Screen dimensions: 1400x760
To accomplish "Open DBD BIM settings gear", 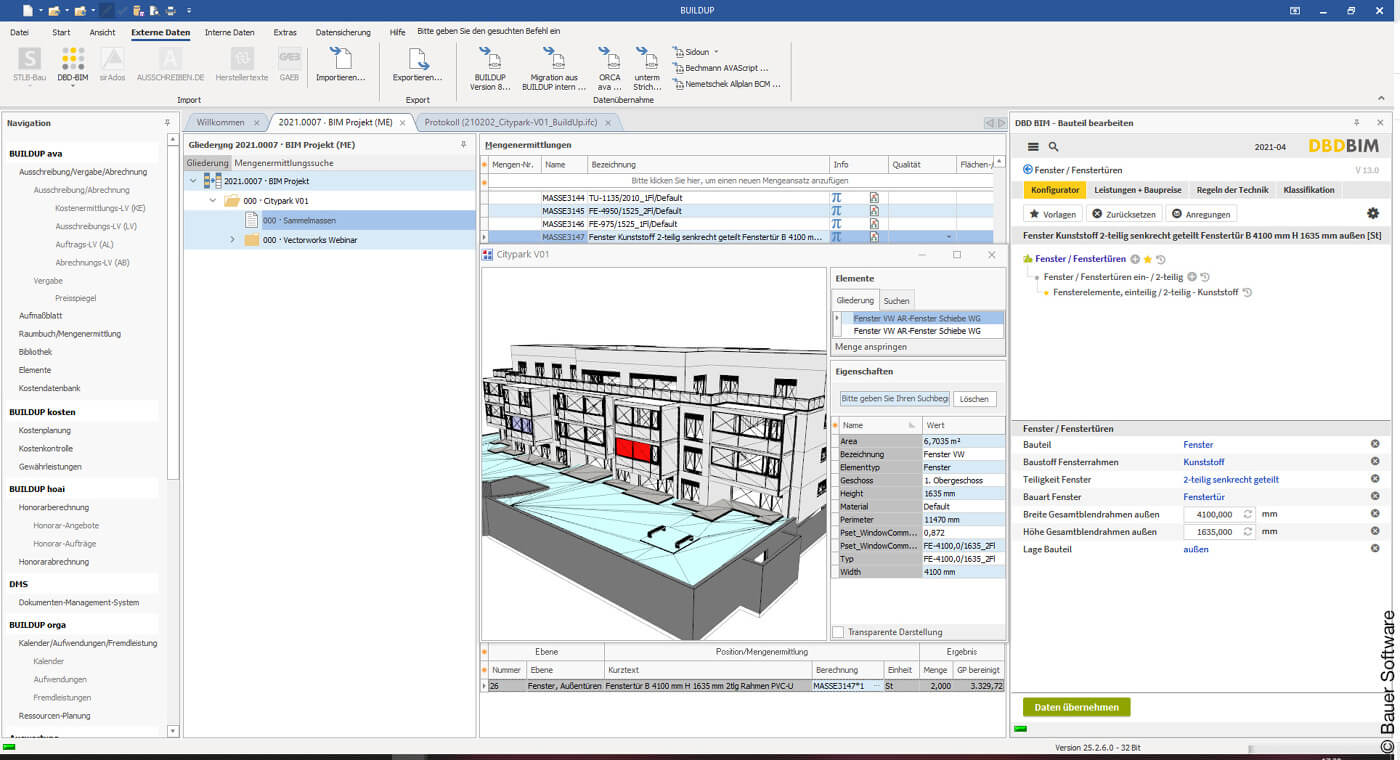I will pos(1373,214).
